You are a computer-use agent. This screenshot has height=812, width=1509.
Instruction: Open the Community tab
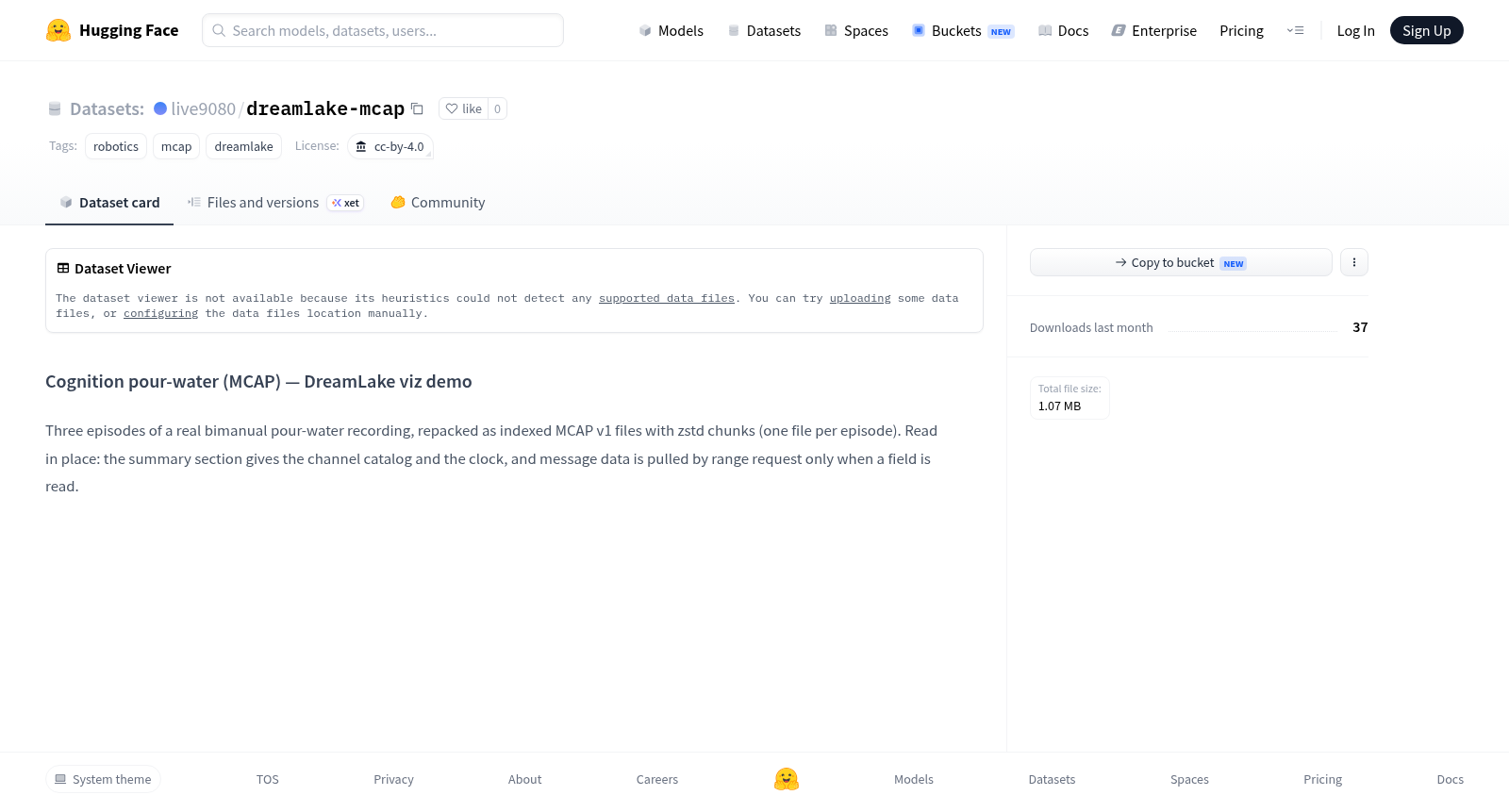tap(438, 202)
